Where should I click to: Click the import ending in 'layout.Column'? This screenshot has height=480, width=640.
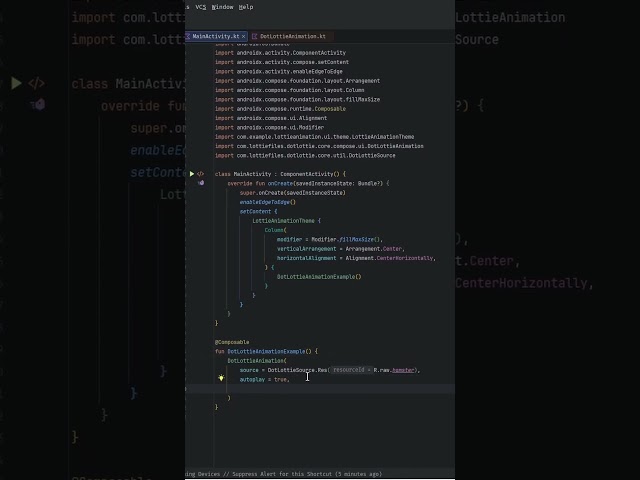290,90
